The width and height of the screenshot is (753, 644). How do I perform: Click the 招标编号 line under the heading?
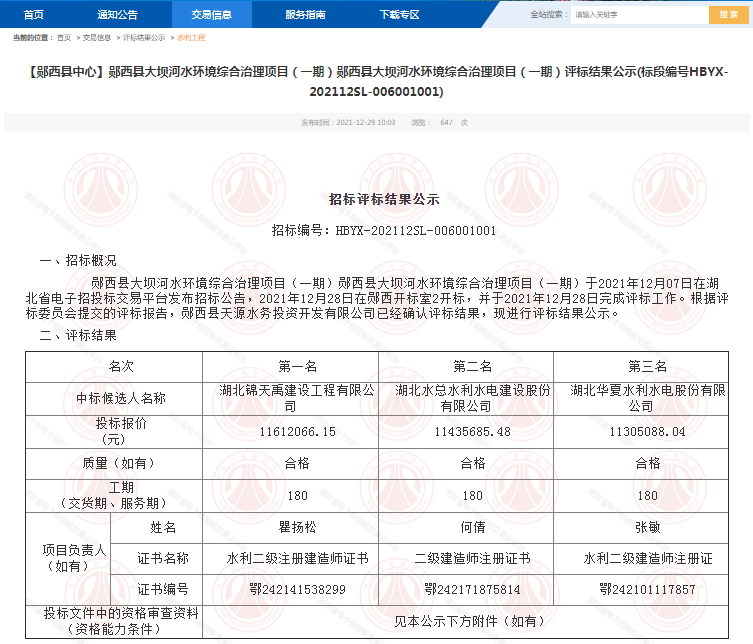click(x=384, y=230)
